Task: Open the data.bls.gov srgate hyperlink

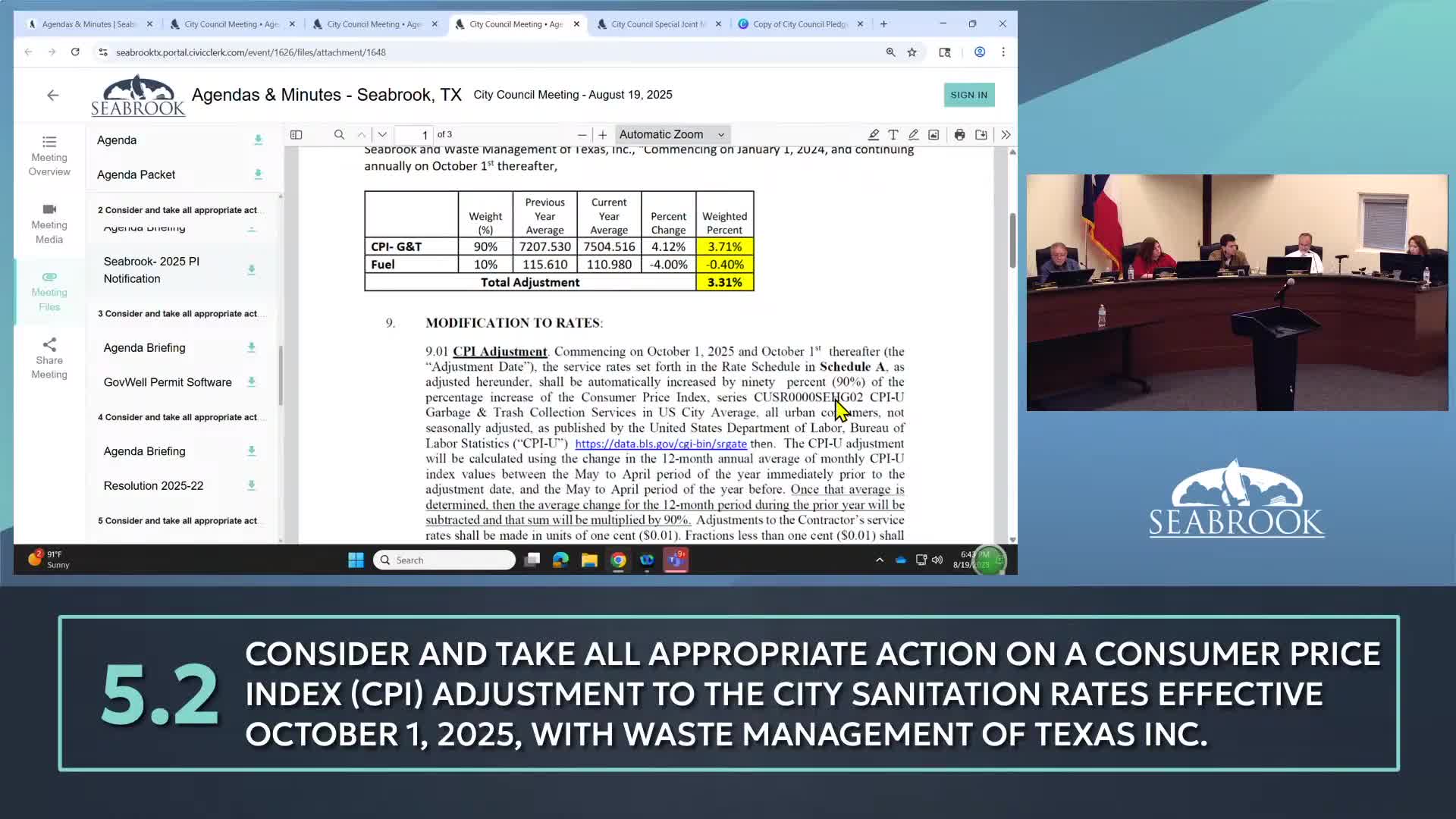Action: click(x=661, y=444)
